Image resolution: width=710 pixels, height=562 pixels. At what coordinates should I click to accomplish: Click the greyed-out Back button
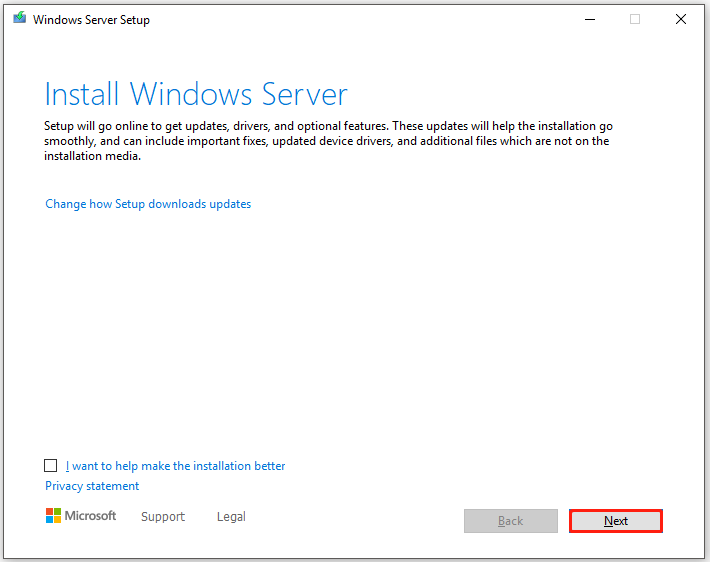point(511,521)
